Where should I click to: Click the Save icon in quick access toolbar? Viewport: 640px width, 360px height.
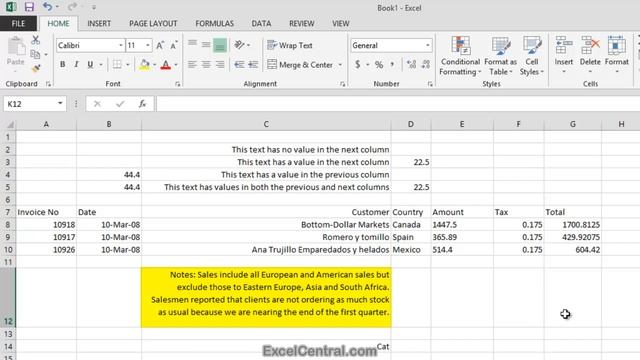pos(29,7)
